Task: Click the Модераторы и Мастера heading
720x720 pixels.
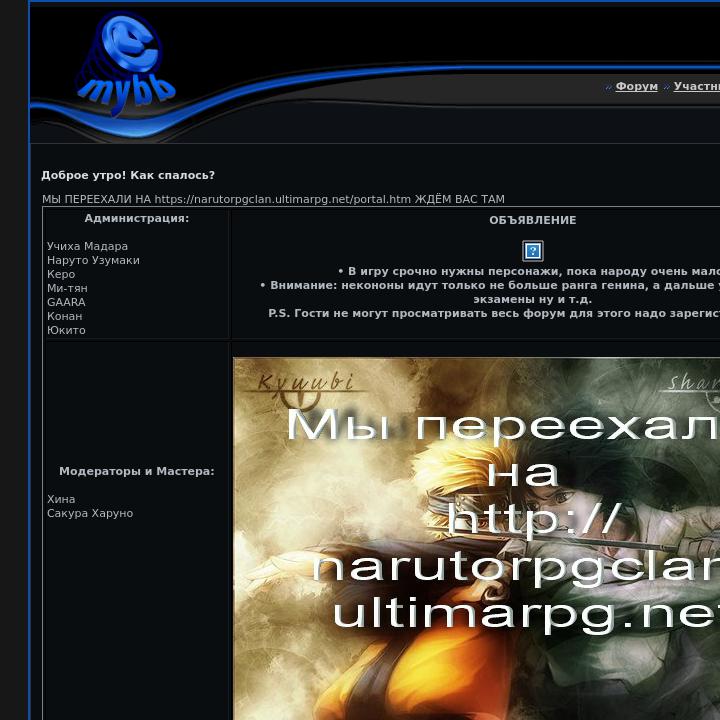Action: (x=137, y=471)
